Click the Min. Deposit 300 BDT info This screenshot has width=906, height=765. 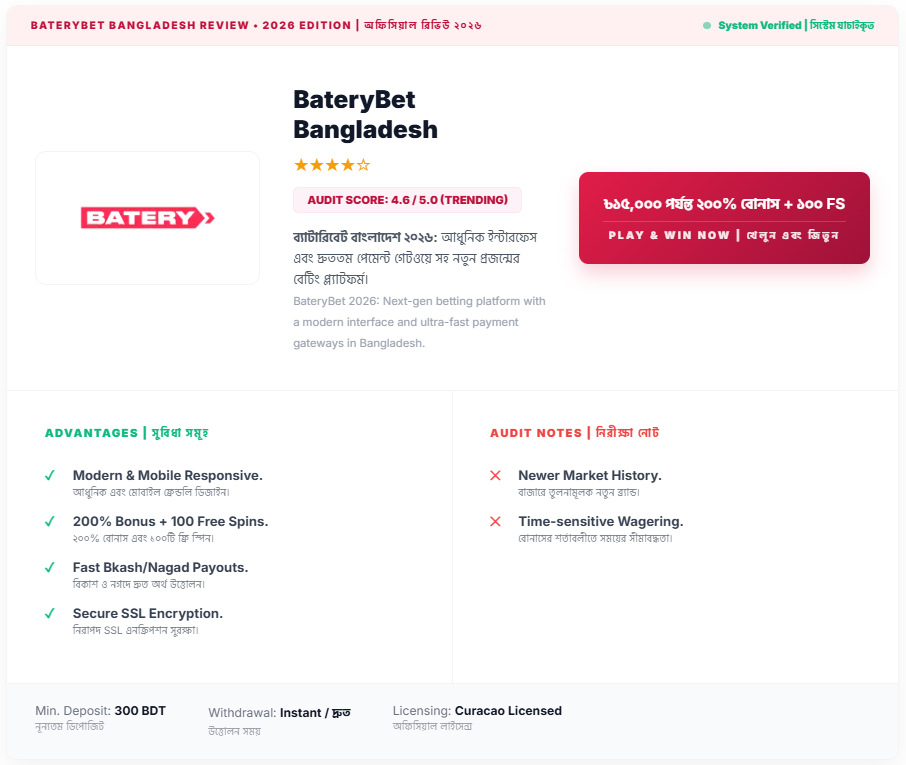[100, 711]
